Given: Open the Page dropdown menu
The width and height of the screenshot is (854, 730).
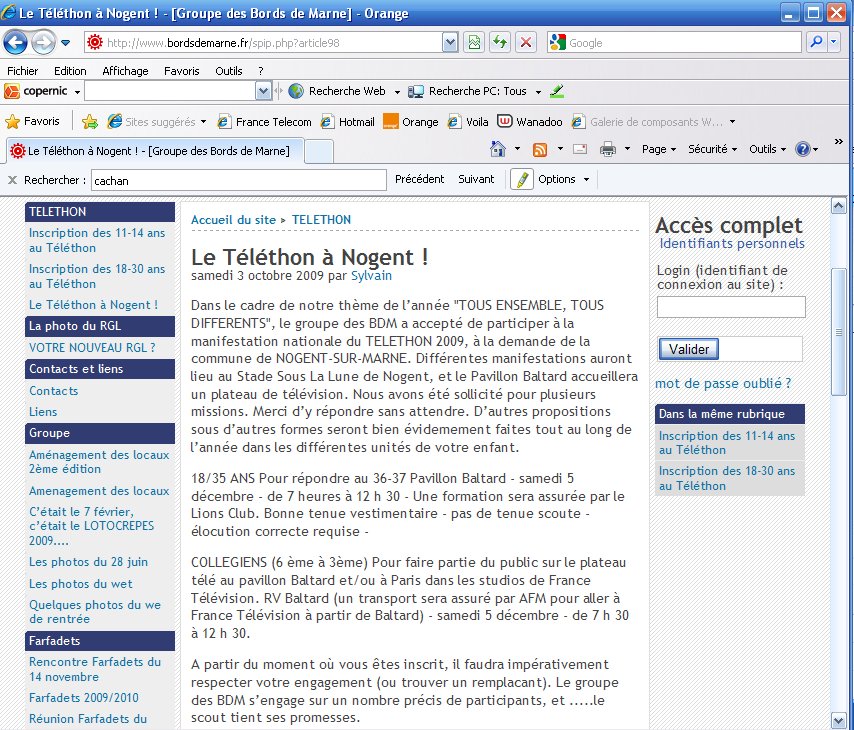Looking at the screenshot, I should 659,149.
